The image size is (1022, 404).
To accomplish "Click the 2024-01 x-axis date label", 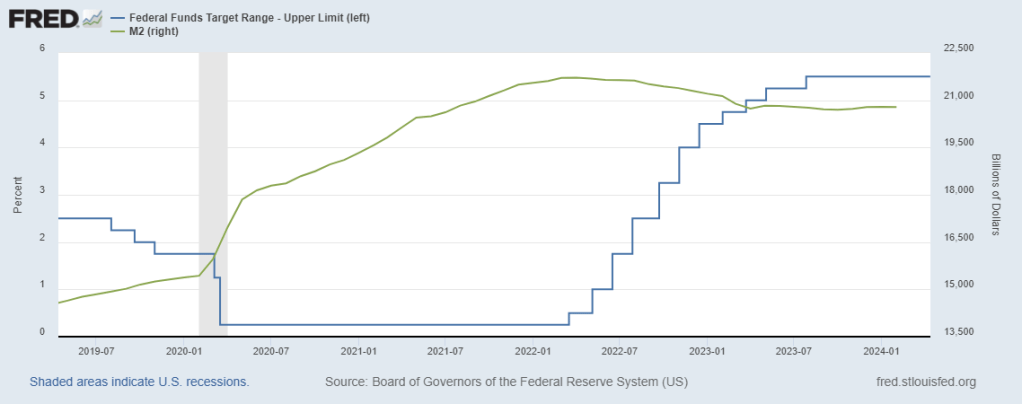I will pyautogui.click(x=882, y=351).
